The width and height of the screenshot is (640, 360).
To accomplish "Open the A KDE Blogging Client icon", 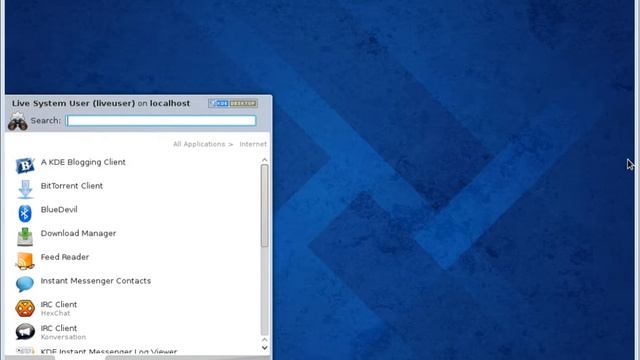I will [25, 165].
